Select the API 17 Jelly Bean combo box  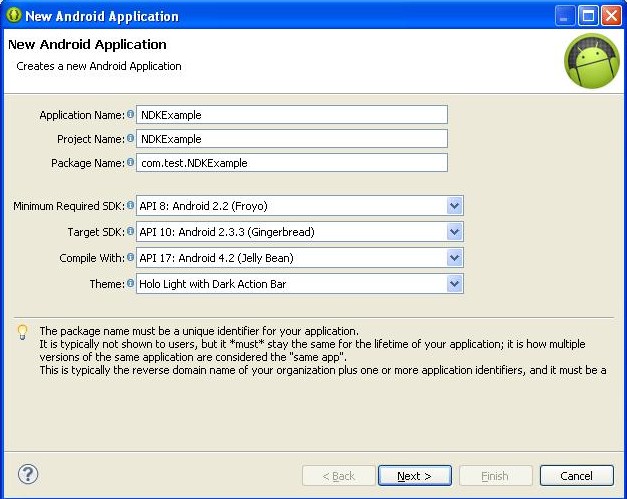(x=300, y=258)
